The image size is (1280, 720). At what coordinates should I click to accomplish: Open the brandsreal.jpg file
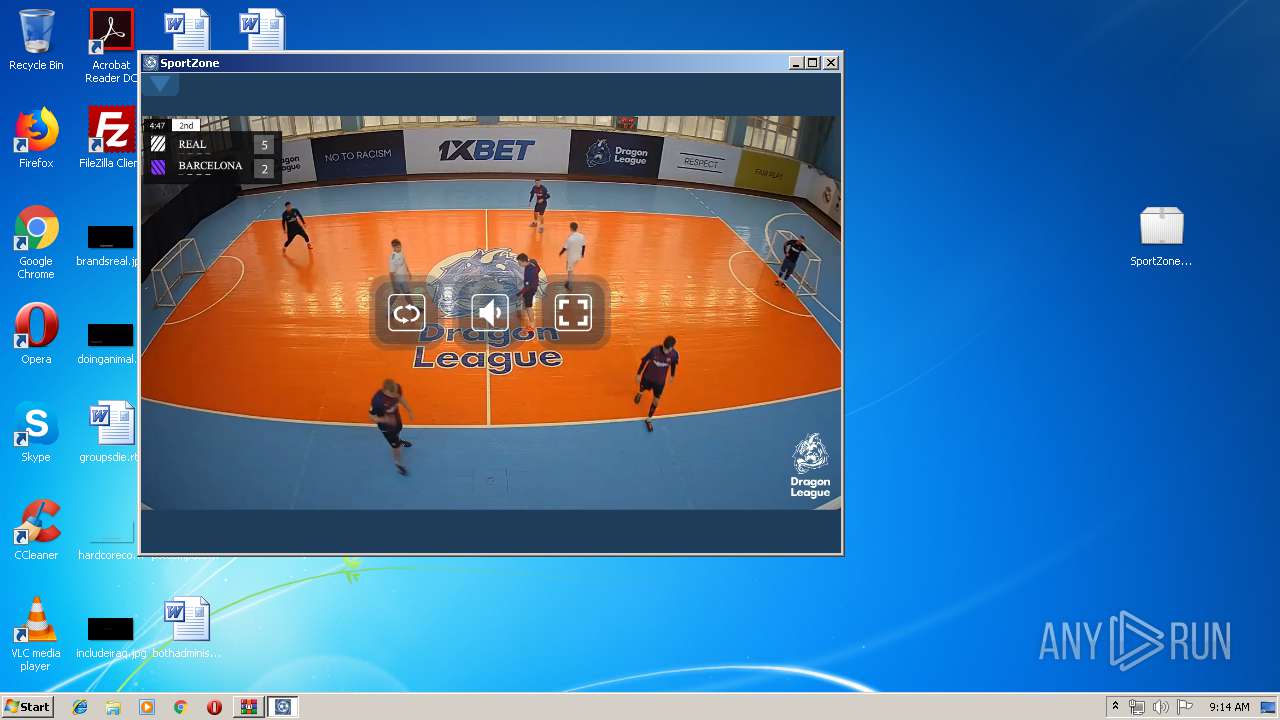110,246
